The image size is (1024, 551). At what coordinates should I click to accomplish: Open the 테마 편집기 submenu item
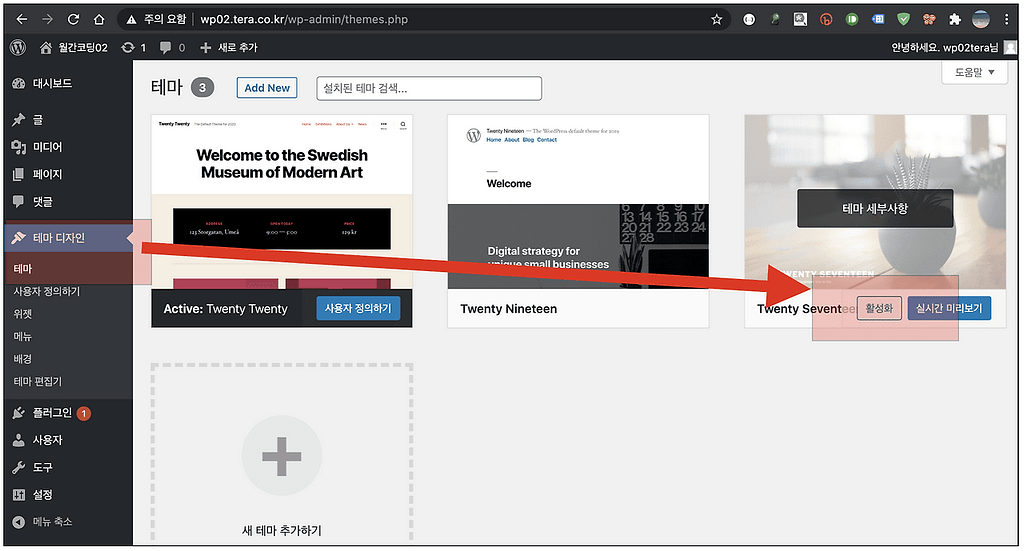tap(37, 381)
